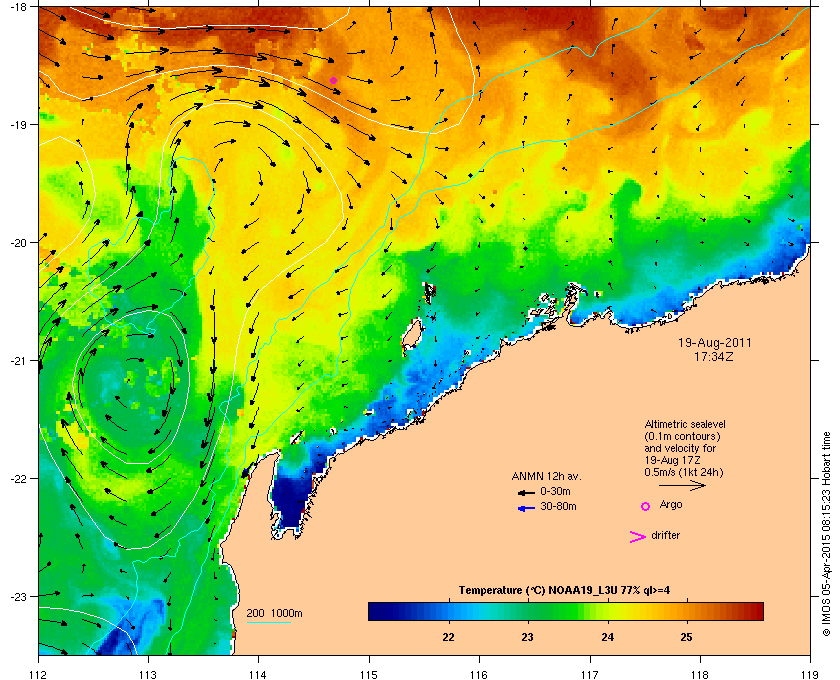Click latitude axis label '-21'
Screen dimensions: 840x680
[18, 360]
